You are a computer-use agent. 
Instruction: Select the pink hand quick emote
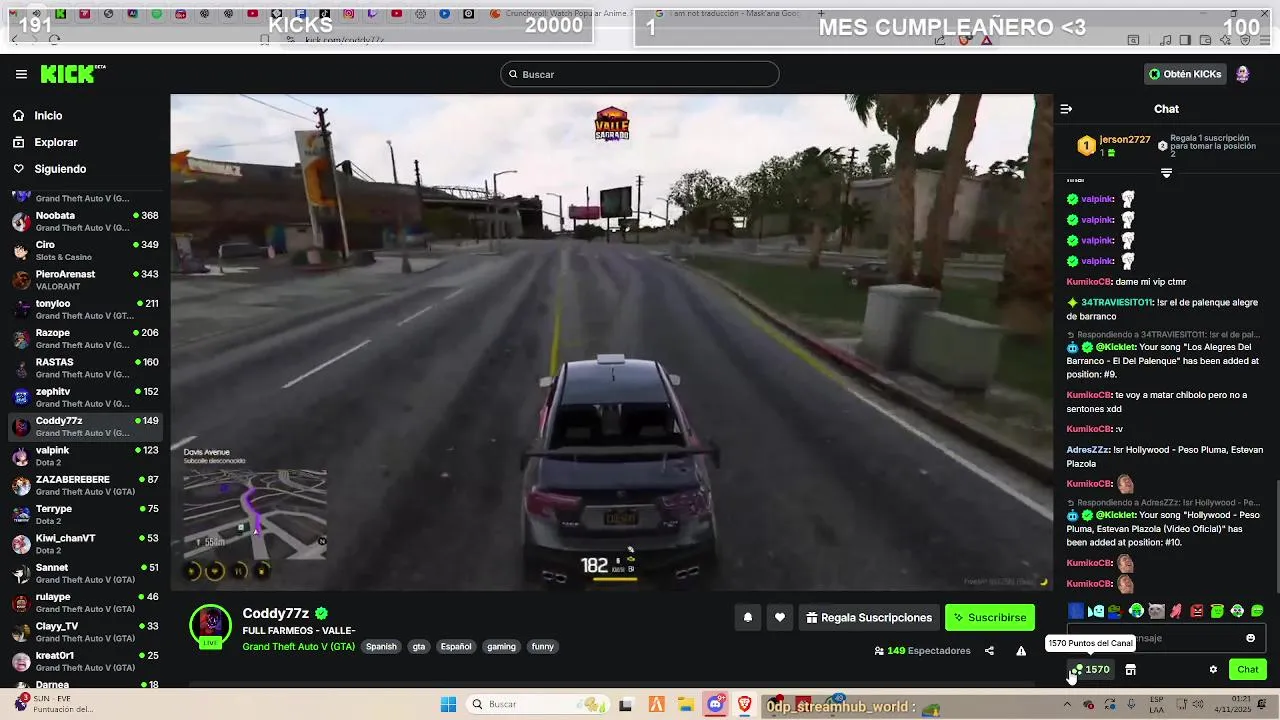click(1176, 611)
